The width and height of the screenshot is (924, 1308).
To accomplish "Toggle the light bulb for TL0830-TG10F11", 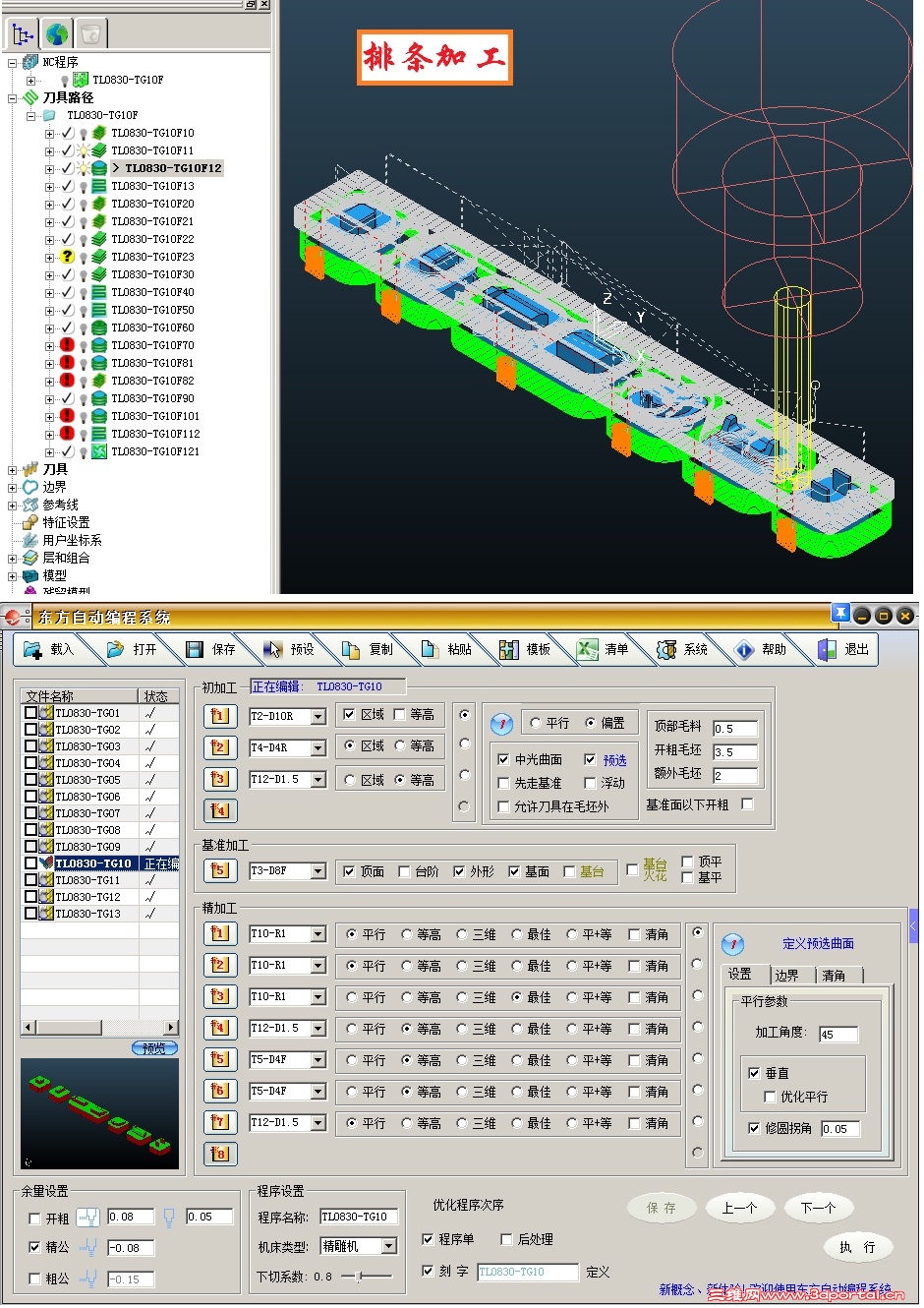I will 84,150.
